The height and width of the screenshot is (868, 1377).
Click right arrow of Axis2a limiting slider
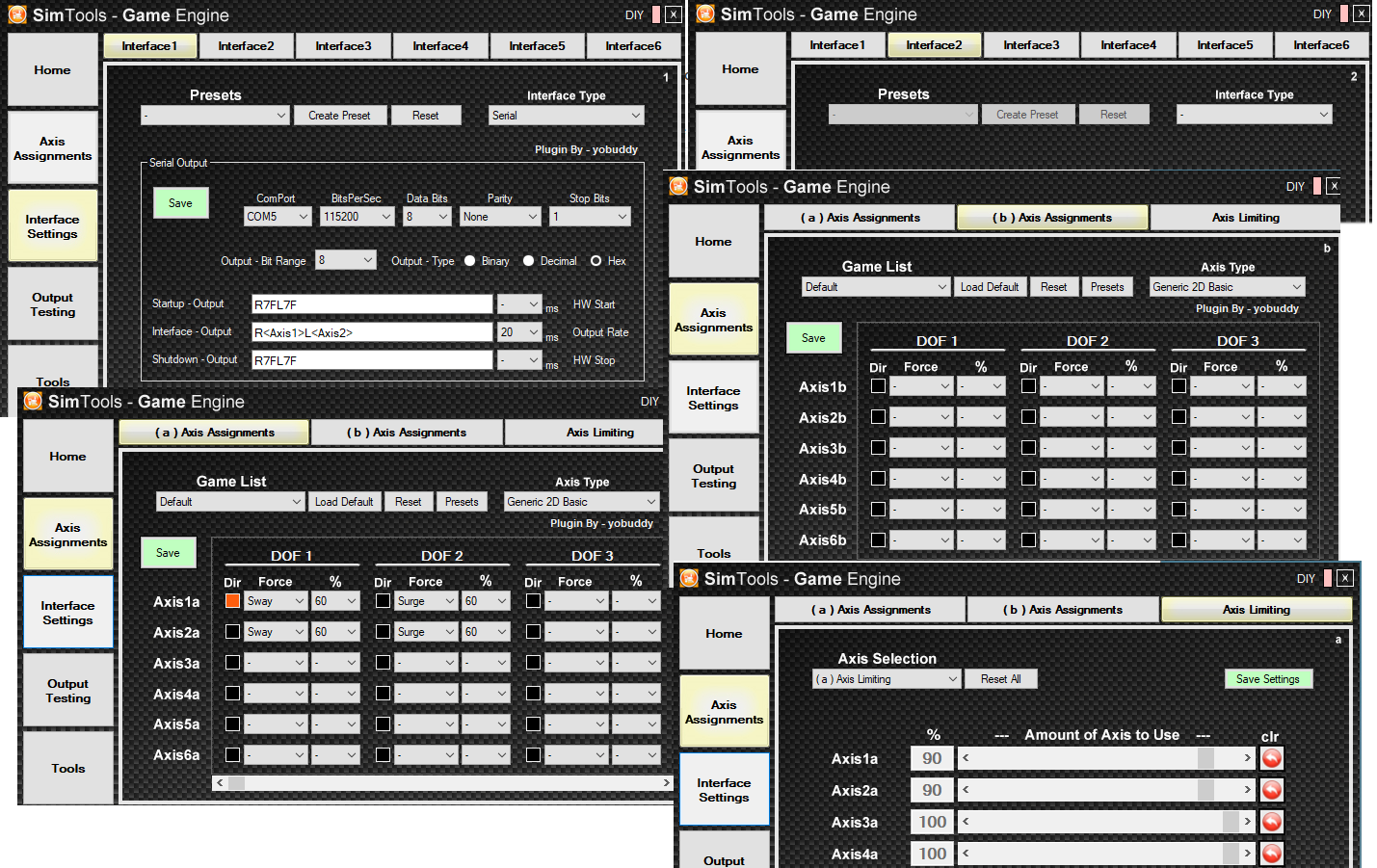tap(1247, 790)
